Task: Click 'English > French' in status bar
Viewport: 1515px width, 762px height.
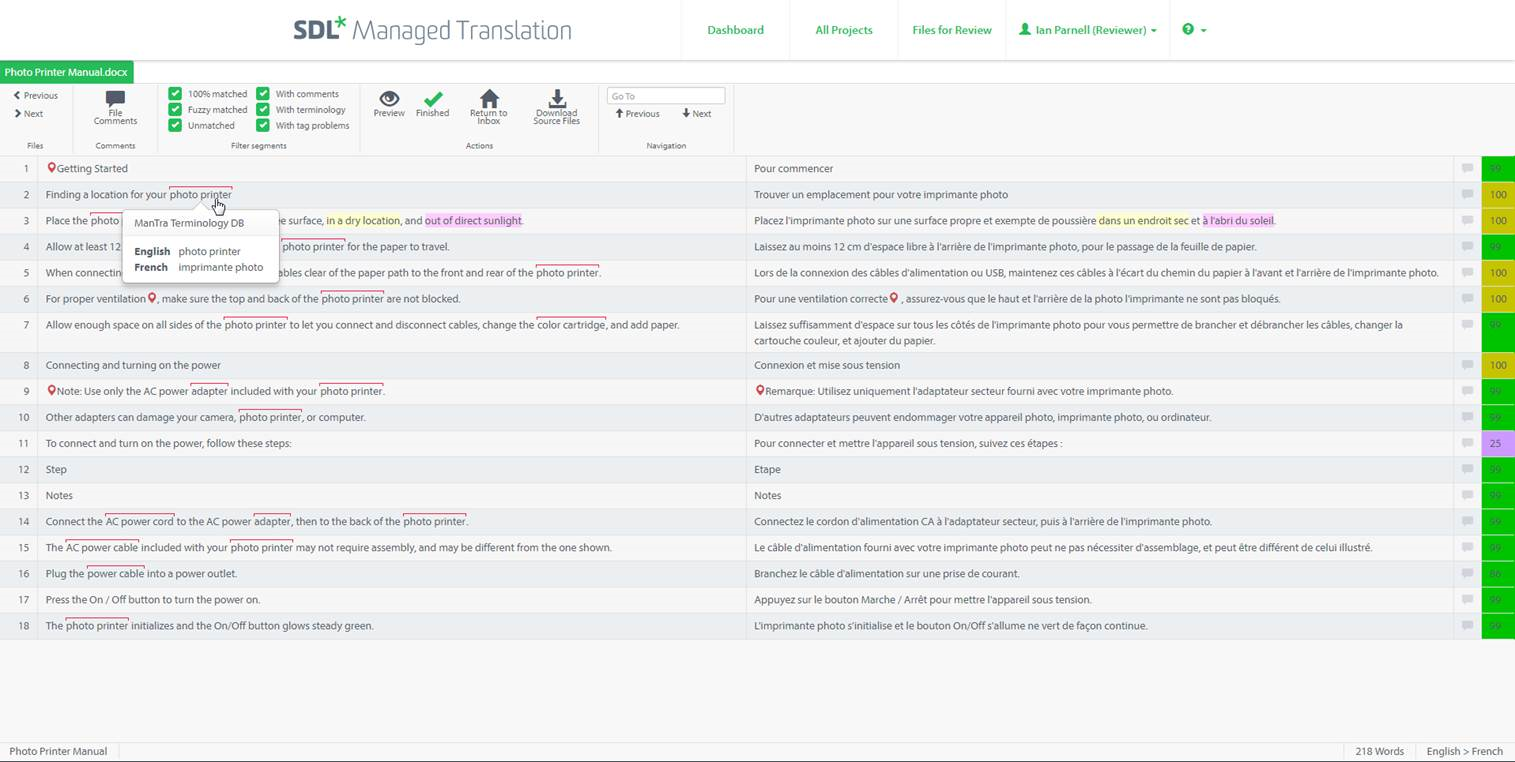Action: pyautogui.click(x=1464, y=751)
